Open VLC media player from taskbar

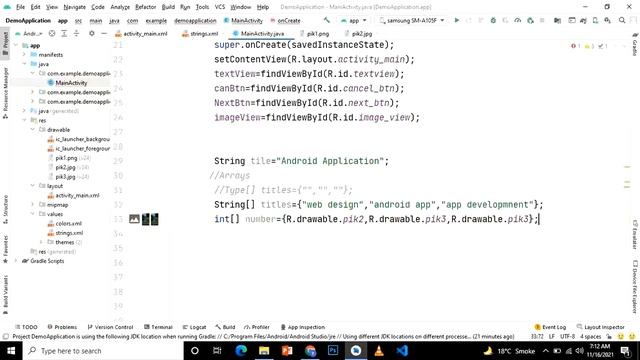coord(379,351)
